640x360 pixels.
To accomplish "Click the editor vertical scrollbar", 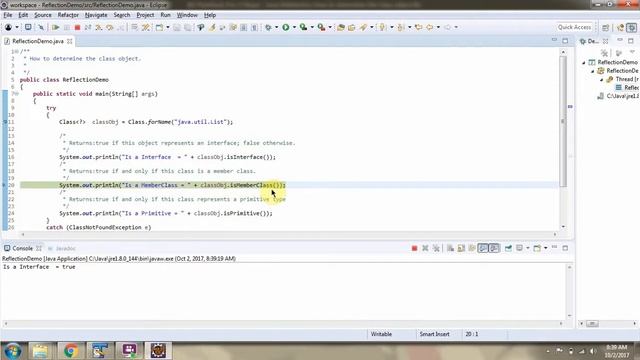I will [563, 121].
